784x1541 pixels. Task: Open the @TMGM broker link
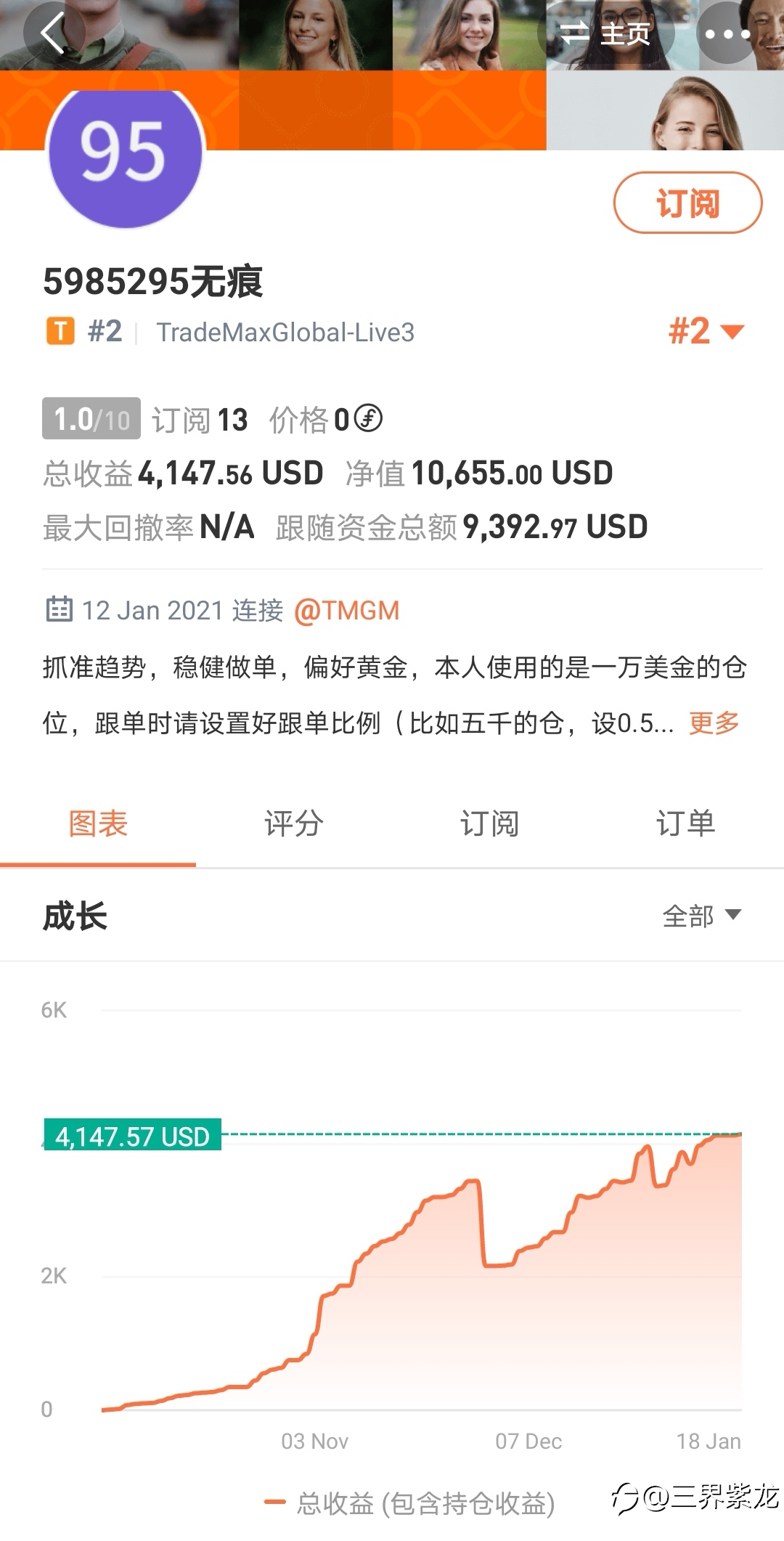[x=347, y=610]
